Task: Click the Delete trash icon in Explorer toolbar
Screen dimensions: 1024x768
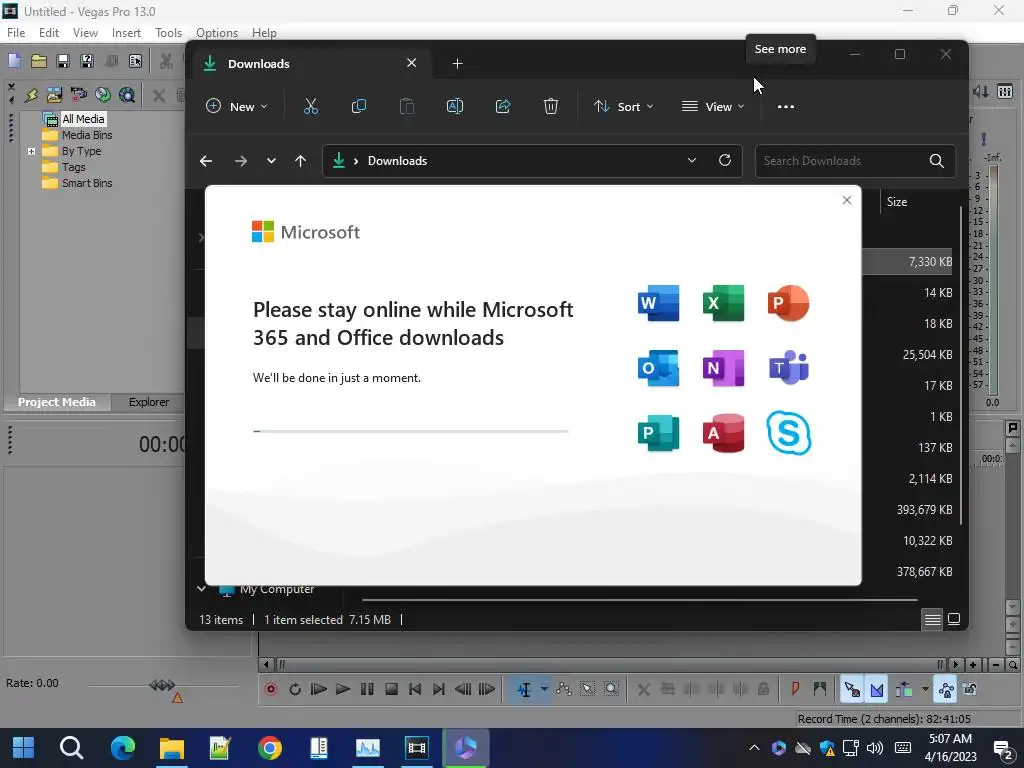Action: [x=551, y=106]
